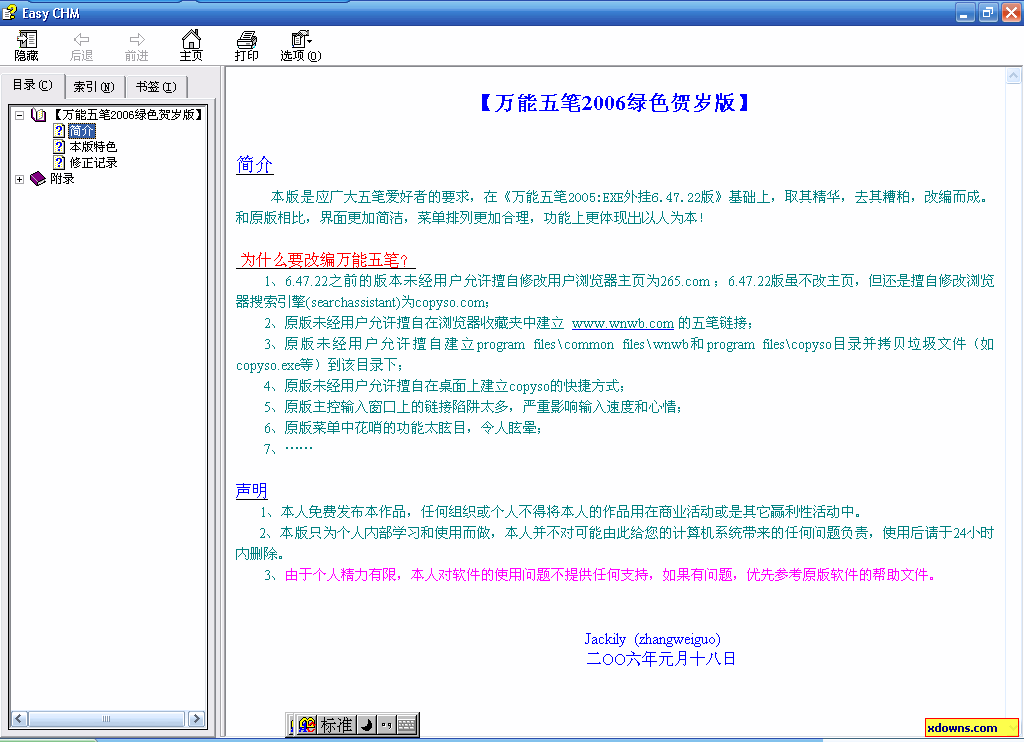Open the www.wnwb.com hyperlink
The width and height of the screenshot is (1024, 742).
pos(622,323)
